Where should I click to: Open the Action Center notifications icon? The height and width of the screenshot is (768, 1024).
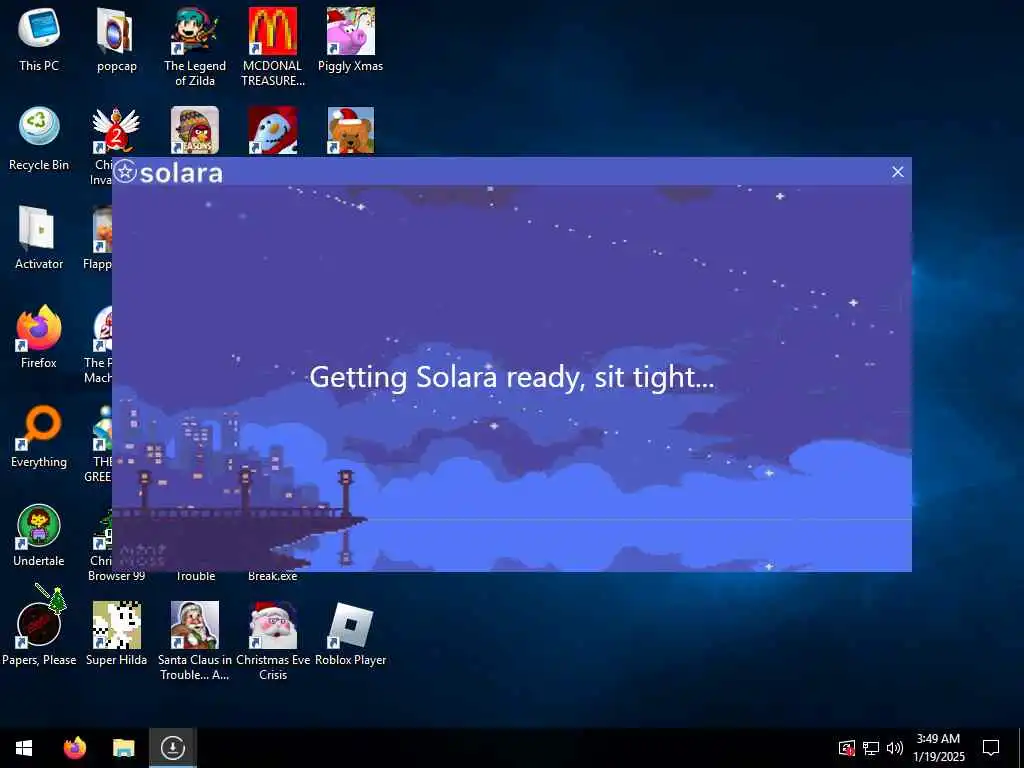point(991,748)
